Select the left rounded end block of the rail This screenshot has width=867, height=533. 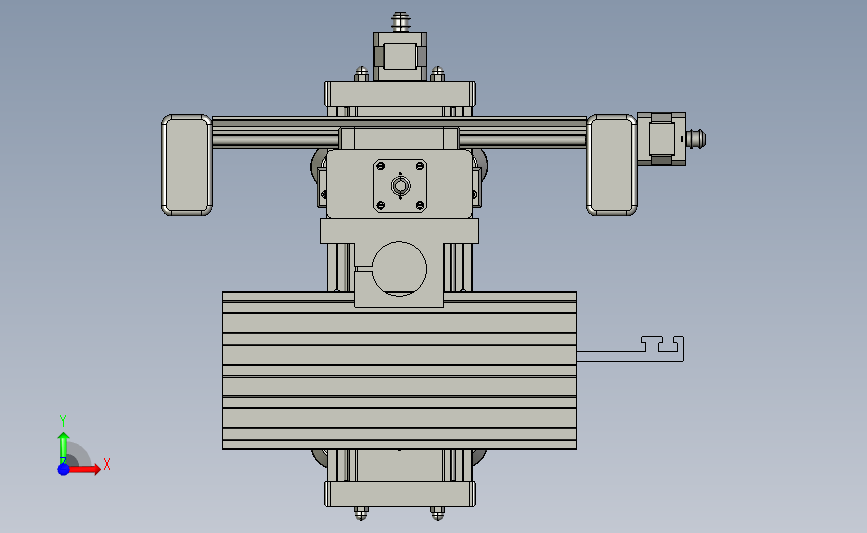coord(187,165)
